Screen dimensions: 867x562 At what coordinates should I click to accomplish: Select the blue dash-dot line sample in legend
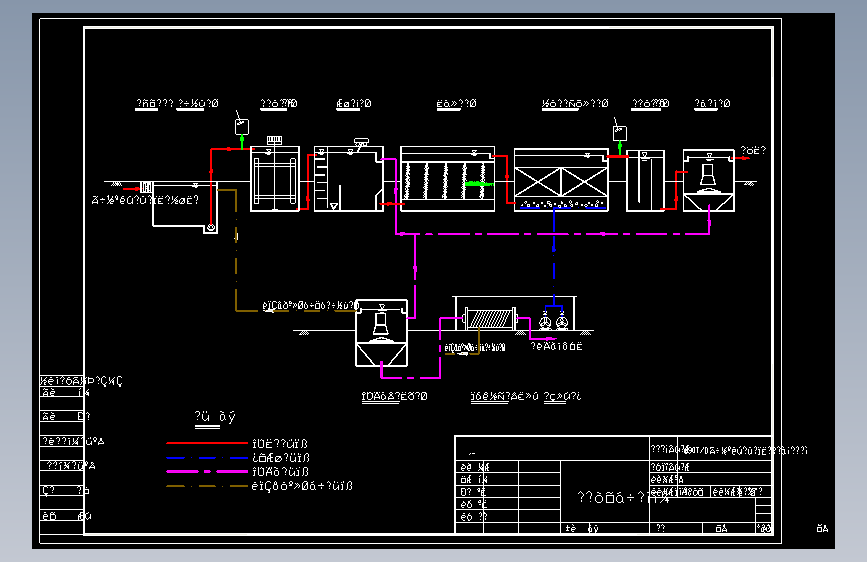click(207, 457)
